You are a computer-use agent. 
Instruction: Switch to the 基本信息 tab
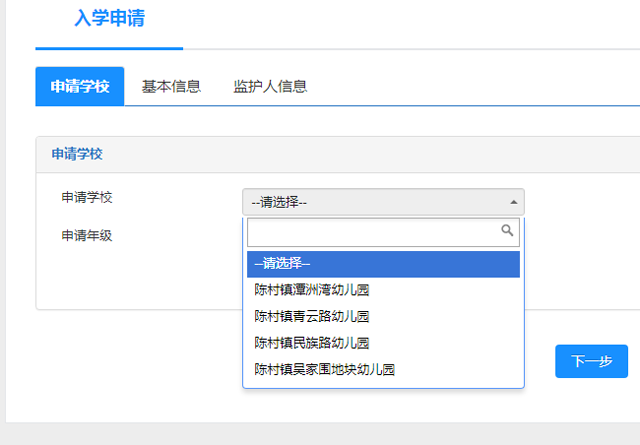[171, 87]
